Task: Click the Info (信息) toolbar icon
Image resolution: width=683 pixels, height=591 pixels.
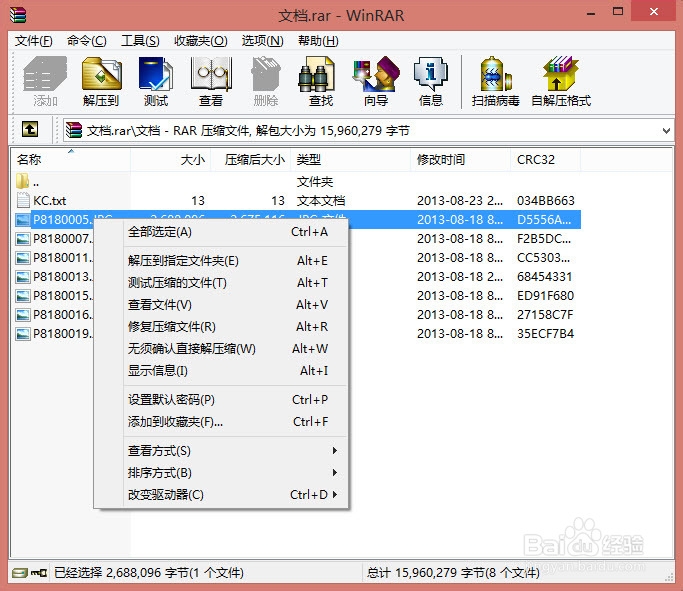Action: tap(430, 81)
